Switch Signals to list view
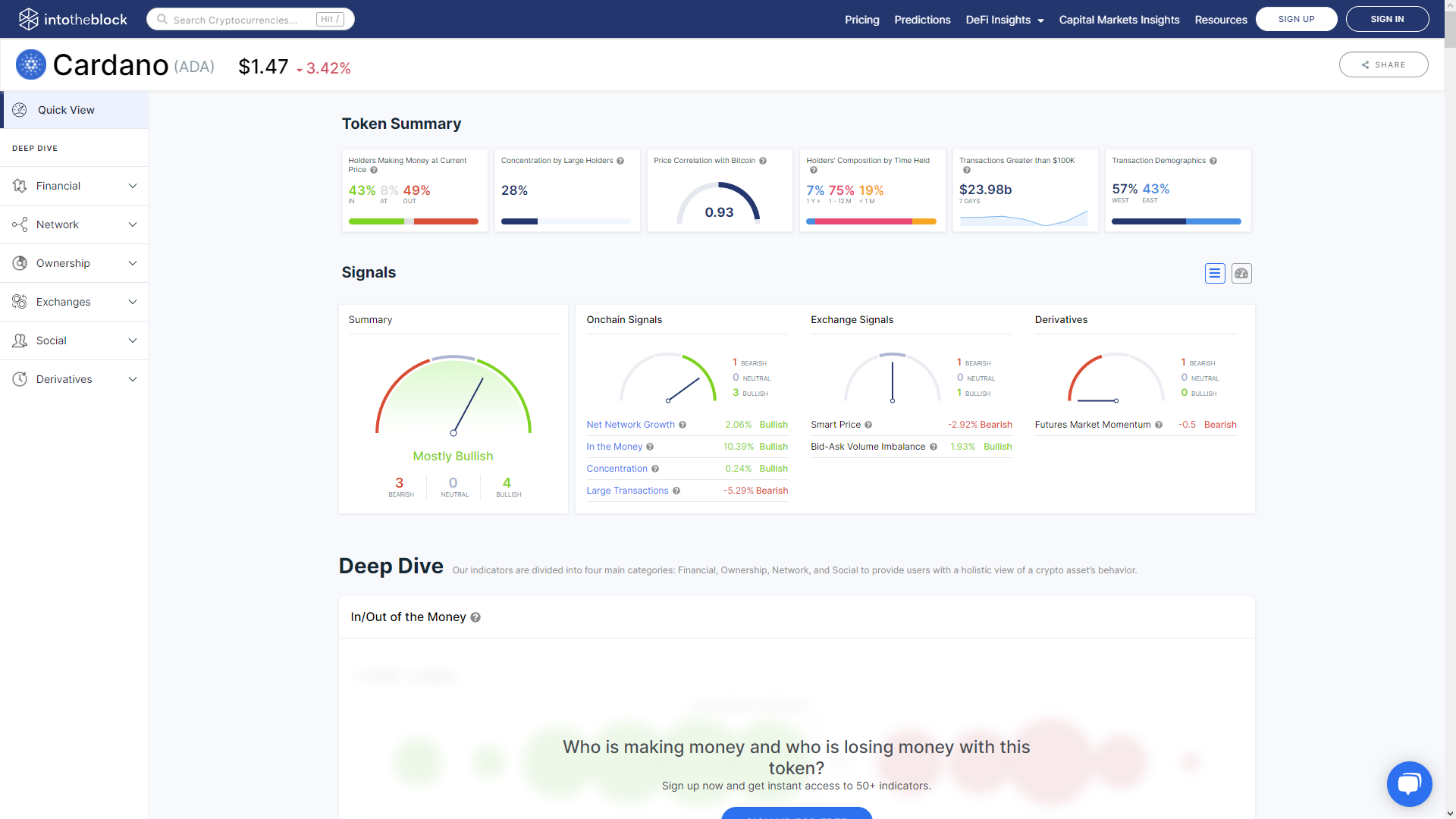The image size is (1456, 819). [1215, 274]
